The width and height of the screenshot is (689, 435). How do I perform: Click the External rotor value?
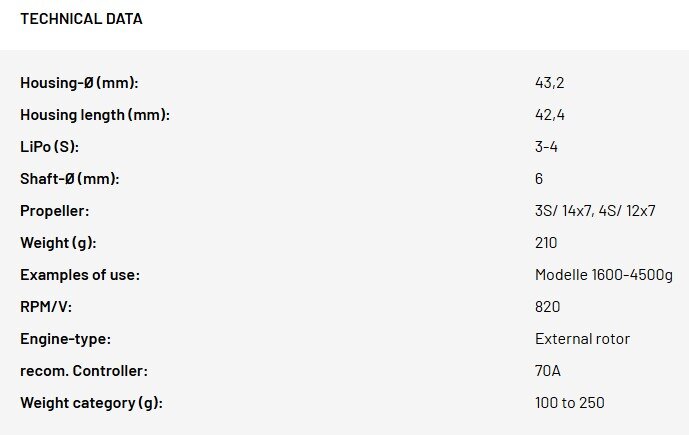(x=582, y=339)
